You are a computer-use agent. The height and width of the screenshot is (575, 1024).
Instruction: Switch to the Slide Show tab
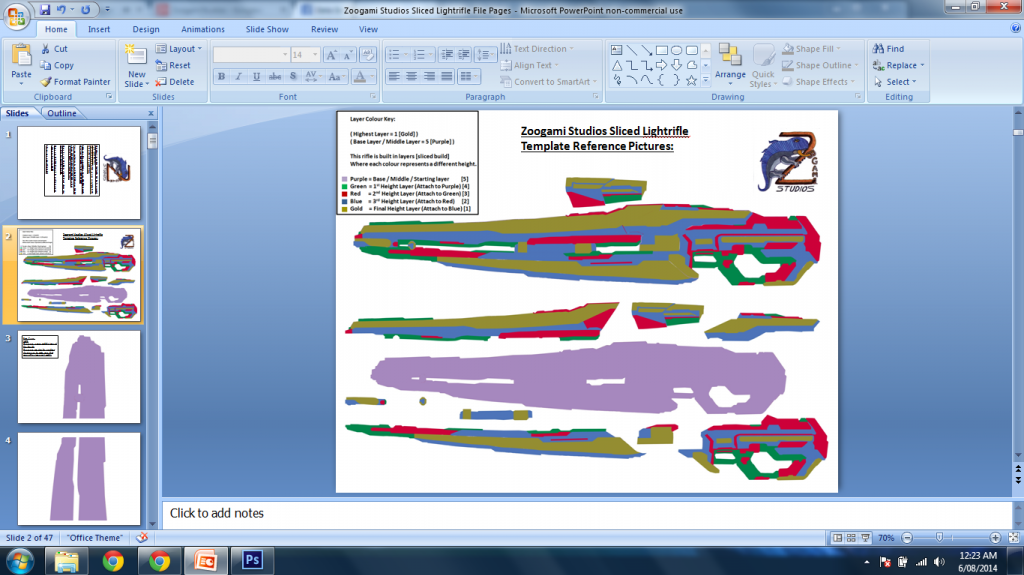point(267,29)
